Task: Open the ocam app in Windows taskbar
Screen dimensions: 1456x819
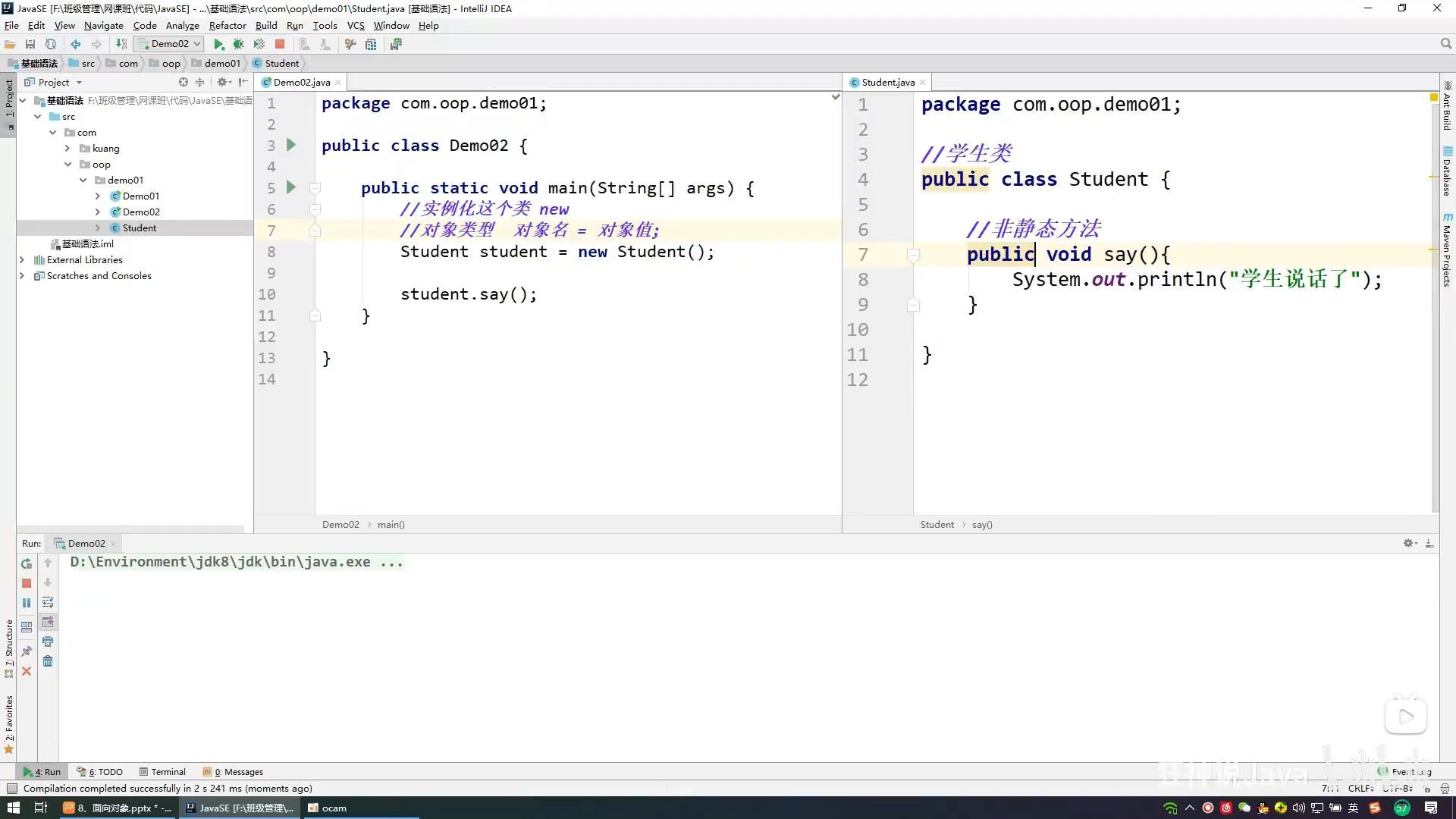Action: [327, 808]
